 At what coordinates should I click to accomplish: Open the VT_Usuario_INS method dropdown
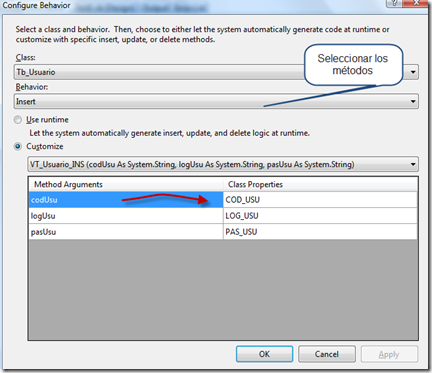coord(223,164)
